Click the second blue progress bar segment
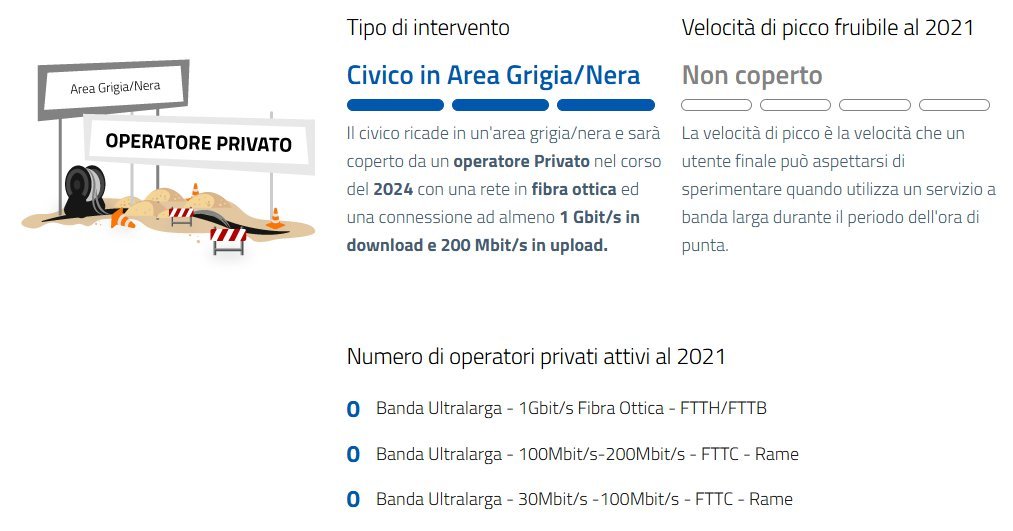Screen dimensions: 1013x531 tap(500, 105)
